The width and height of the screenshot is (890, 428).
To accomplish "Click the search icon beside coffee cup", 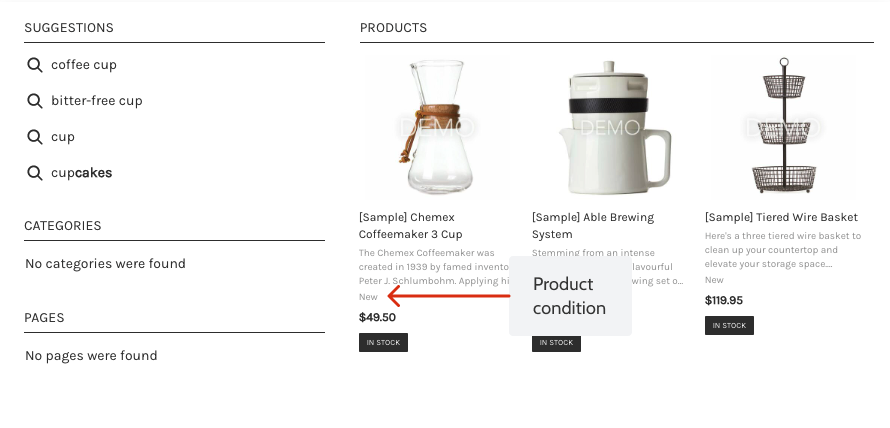I will pos(35,65).
